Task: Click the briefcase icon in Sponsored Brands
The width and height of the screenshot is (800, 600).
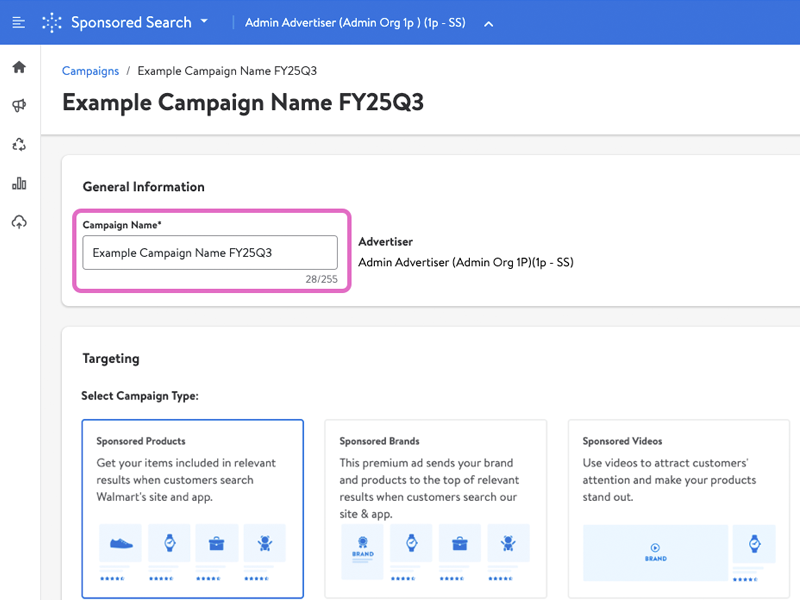Action: point(460,543)
